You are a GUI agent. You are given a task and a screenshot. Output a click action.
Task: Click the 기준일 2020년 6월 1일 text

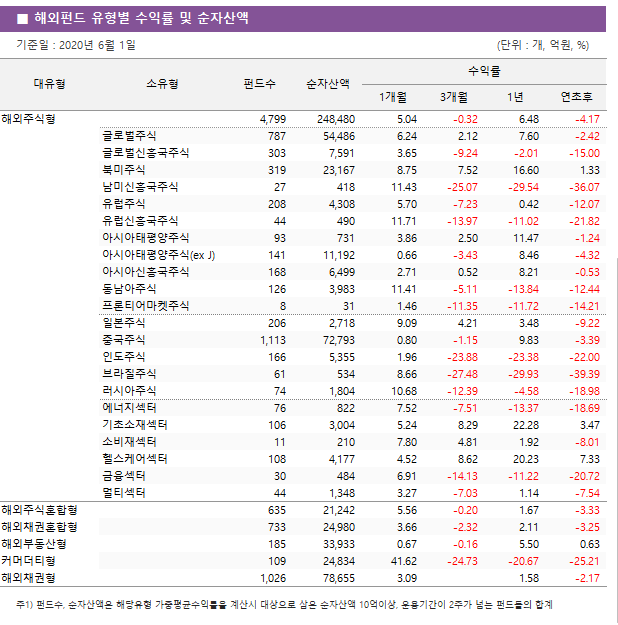(76, 45)
